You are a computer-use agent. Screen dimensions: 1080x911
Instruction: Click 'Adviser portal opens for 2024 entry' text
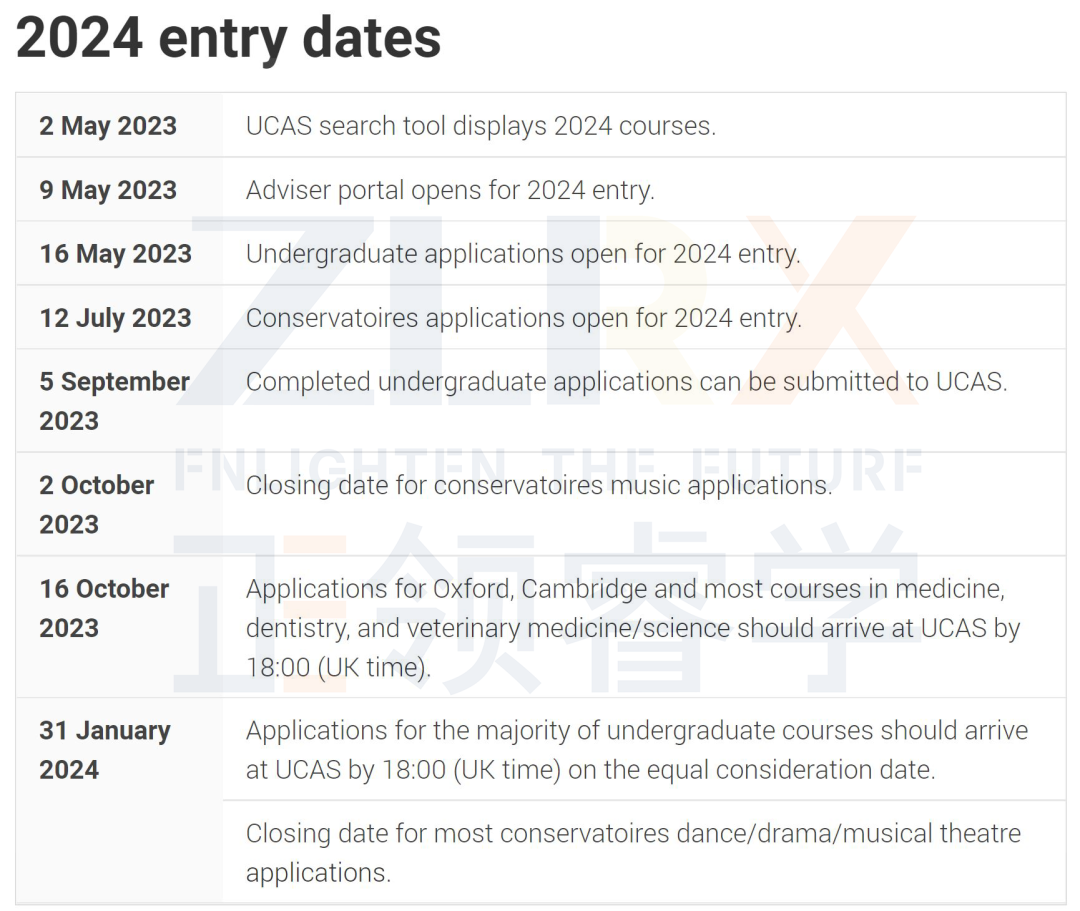coord(450,190)
